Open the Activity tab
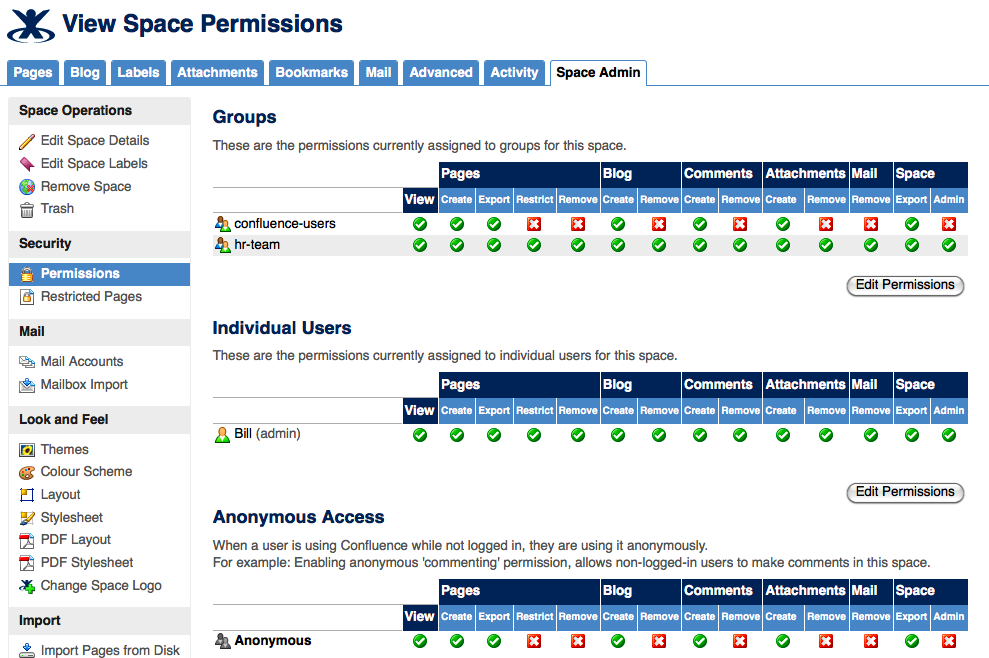 point(514,72)
